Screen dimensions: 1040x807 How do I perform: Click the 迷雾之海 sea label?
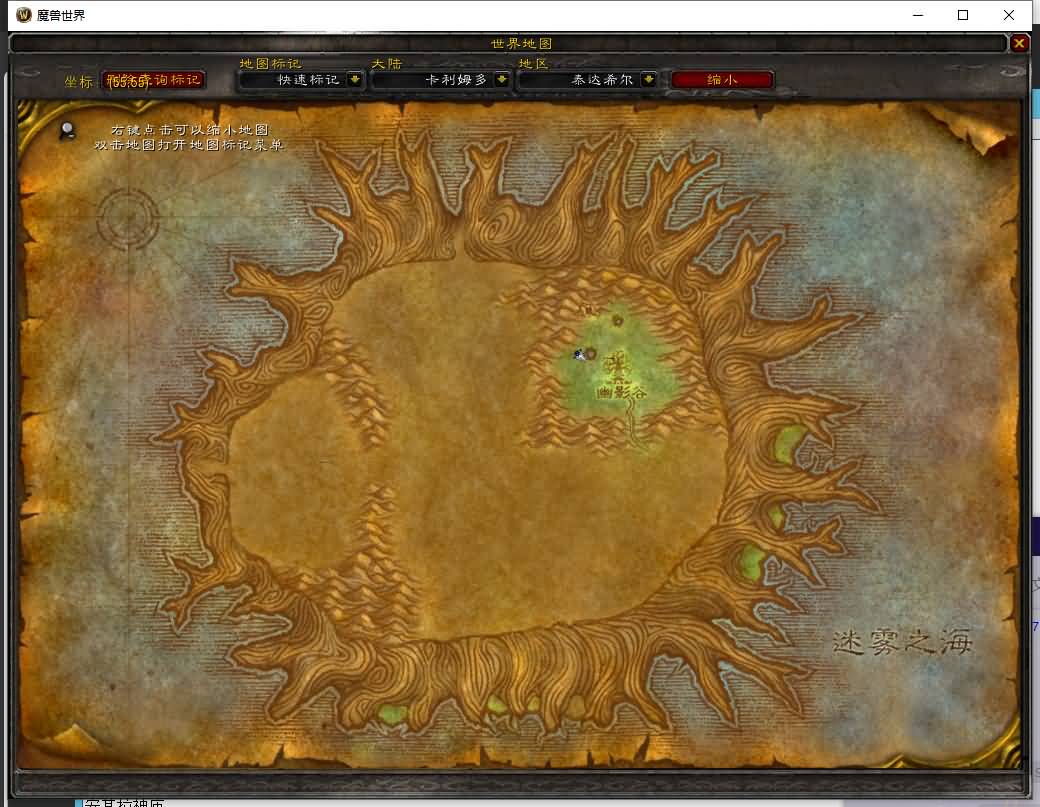(x=902, y=642)
